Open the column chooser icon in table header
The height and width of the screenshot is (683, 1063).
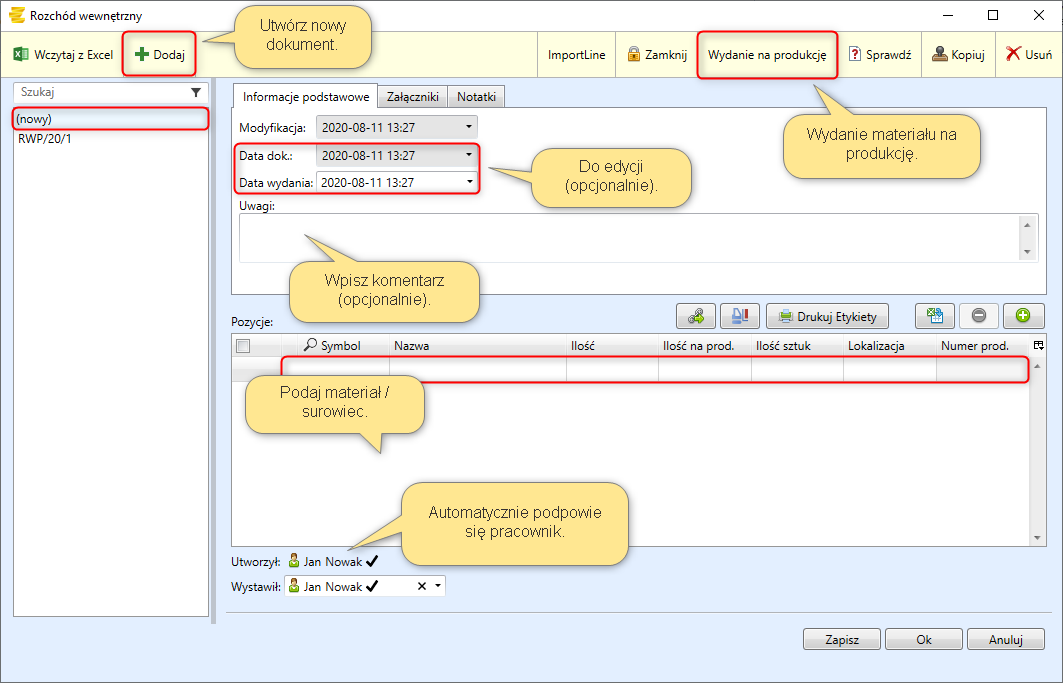pyautogui.click(x=1038, y=345)
